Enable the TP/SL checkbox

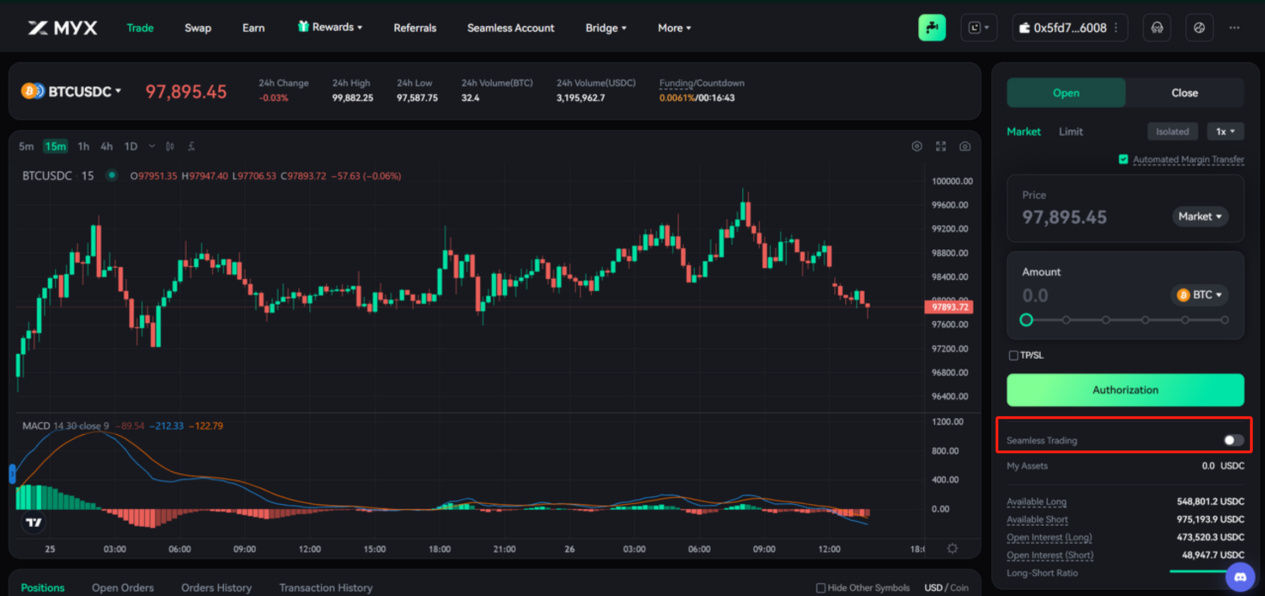click(1013, 355)
